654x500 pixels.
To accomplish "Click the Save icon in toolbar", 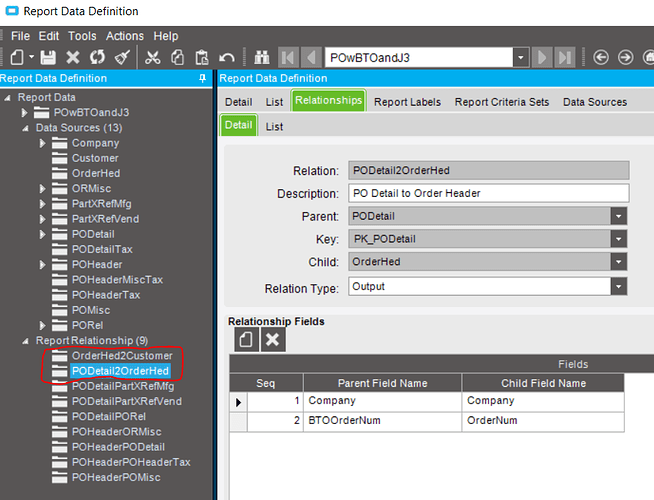I will [x=48, y=58].
